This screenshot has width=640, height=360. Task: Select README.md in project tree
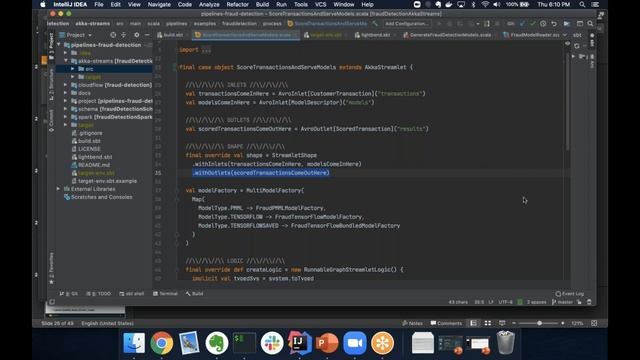point(91,165)
